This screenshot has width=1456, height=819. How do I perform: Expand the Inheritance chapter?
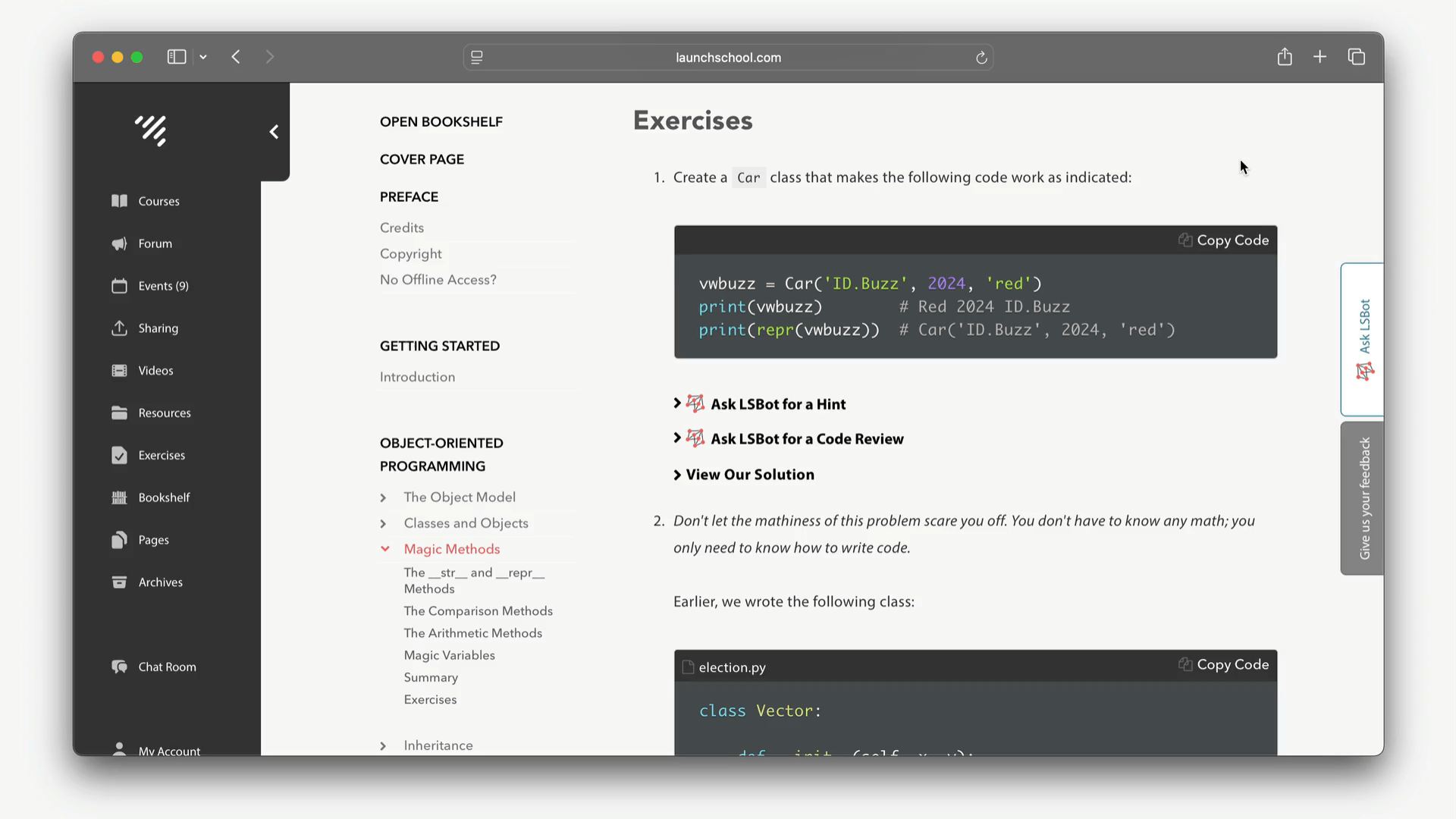click(384, 745)
